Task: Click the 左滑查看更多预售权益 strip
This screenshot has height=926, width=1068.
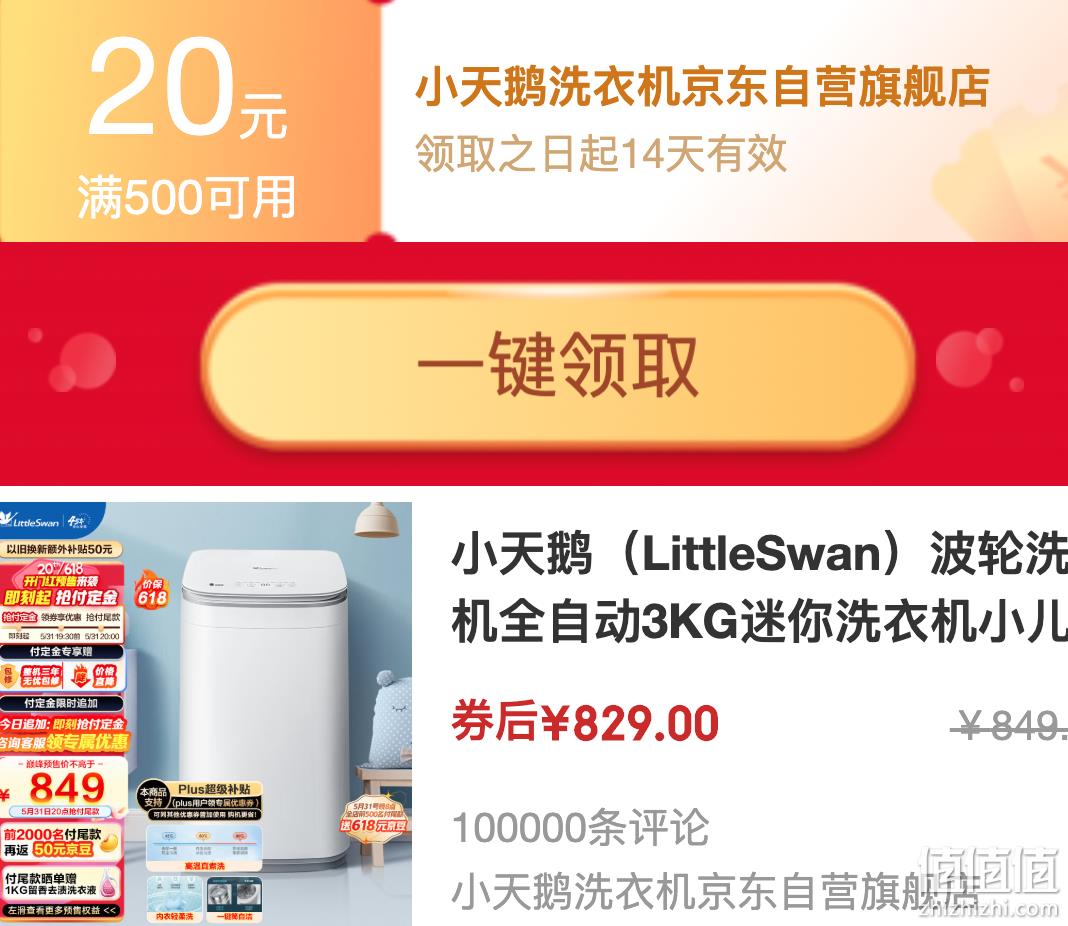Action: click(62, 909)
